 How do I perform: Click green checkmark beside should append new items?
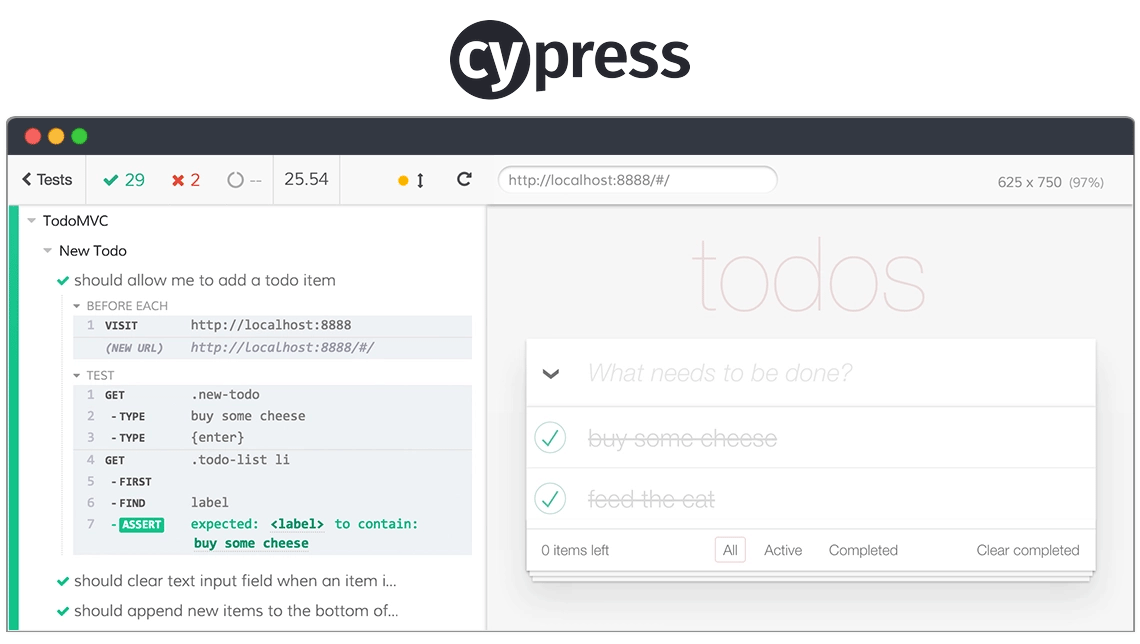click(63, 611)
